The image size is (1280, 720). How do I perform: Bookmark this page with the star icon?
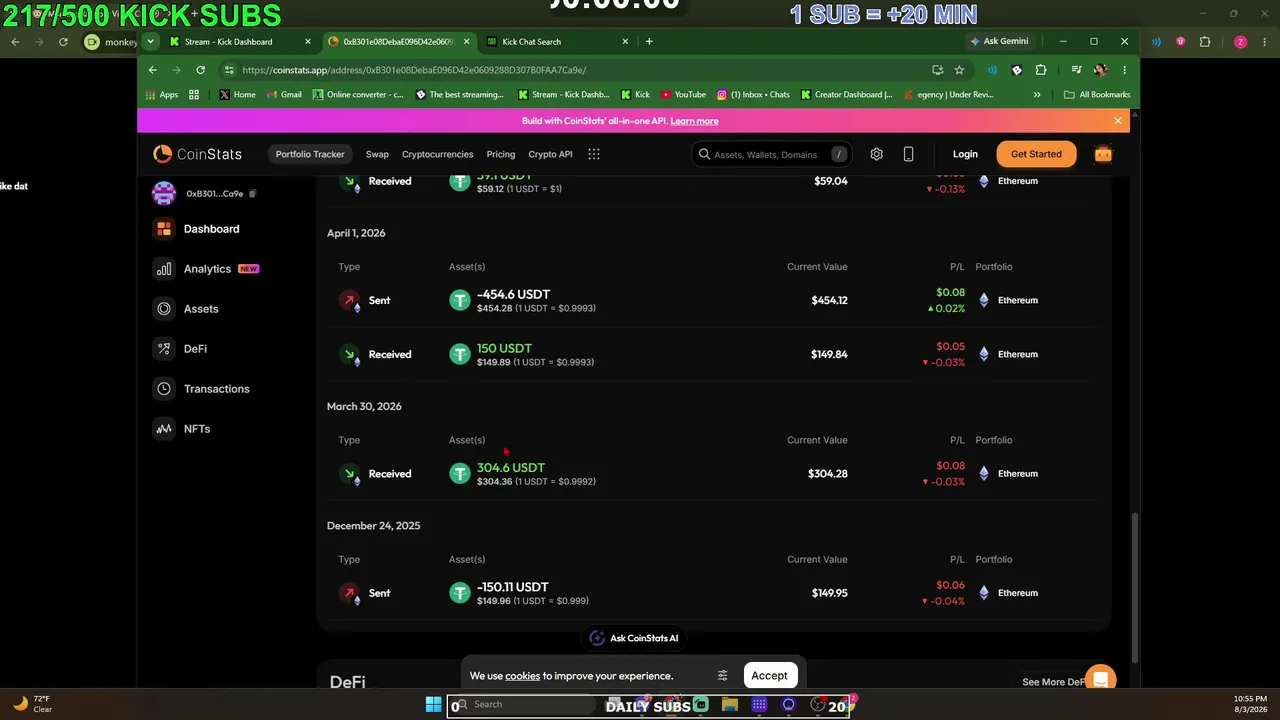pos(959,70)
